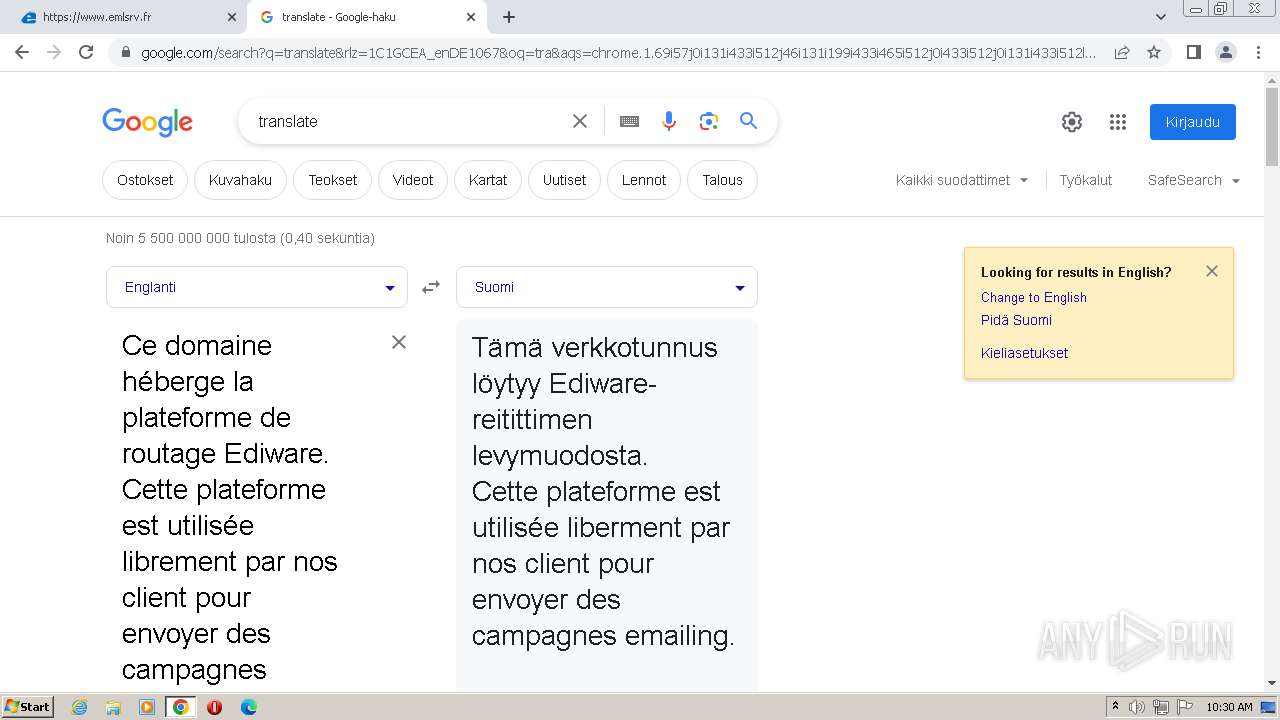Click 'Pidä Suomi' link
The image size is (1280, 720).
(1016, 320)
